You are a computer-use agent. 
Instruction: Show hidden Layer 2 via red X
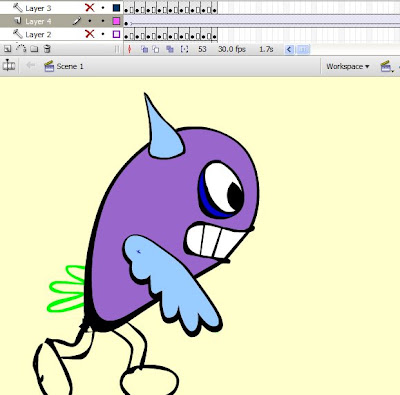click(89, 34)
